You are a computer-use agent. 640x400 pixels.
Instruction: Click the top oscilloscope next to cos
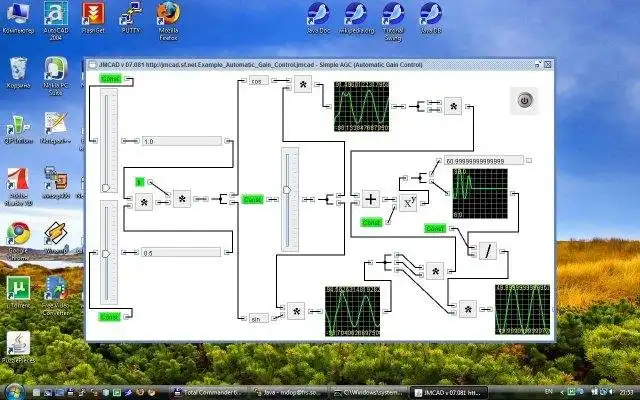[362, 107]
